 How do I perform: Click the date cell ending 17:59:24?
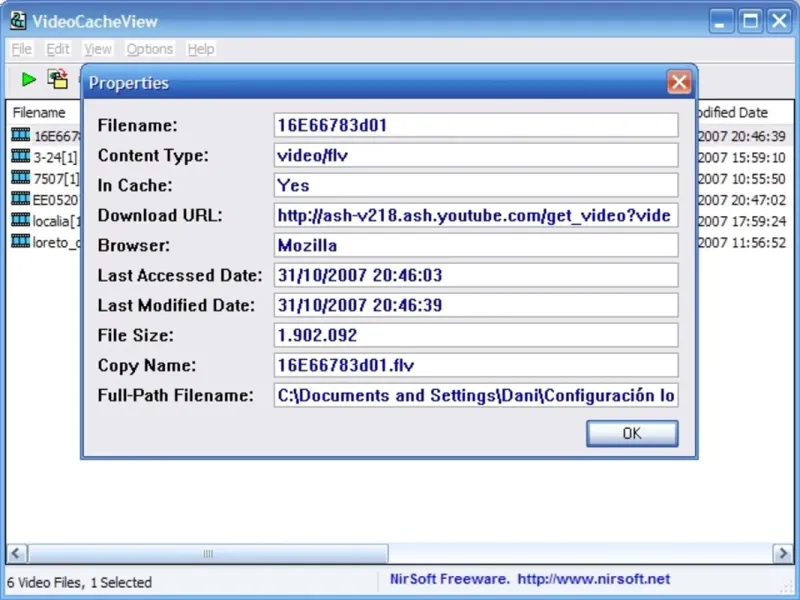742,221
